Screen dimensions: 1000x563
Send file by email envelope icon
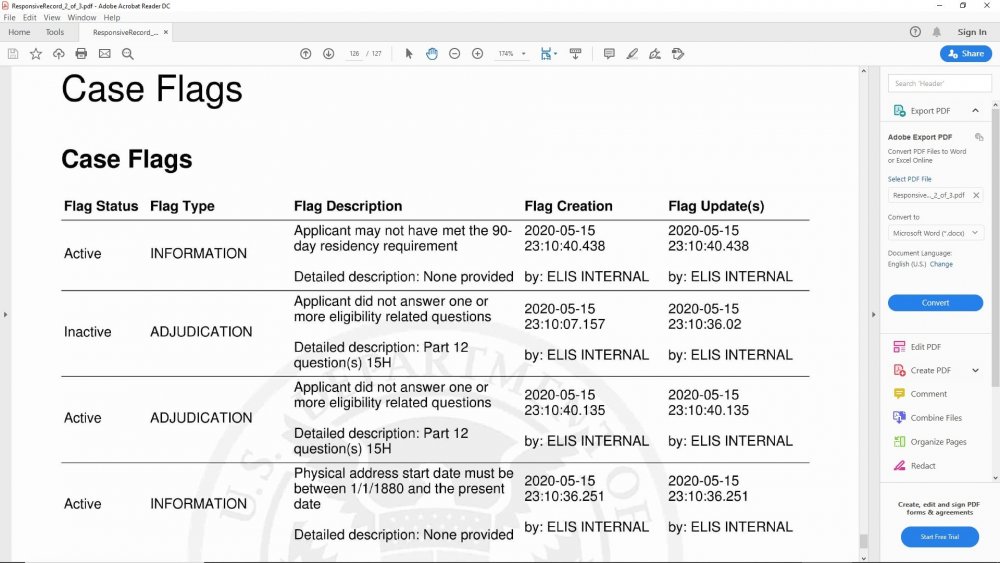click(x=105, y=54)
